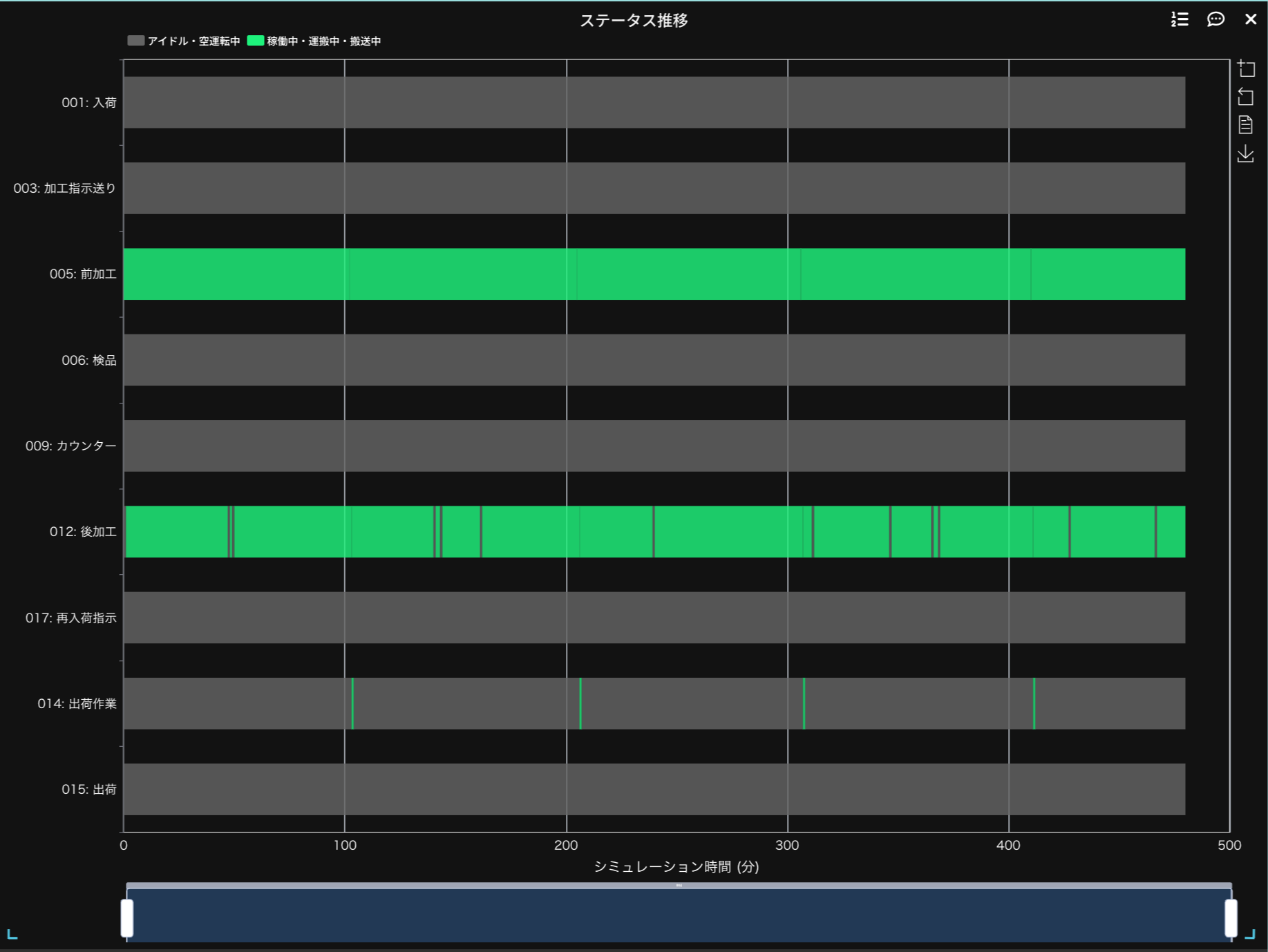
Task: Close the ステータス推移 panel
Action: [1251, 19]
